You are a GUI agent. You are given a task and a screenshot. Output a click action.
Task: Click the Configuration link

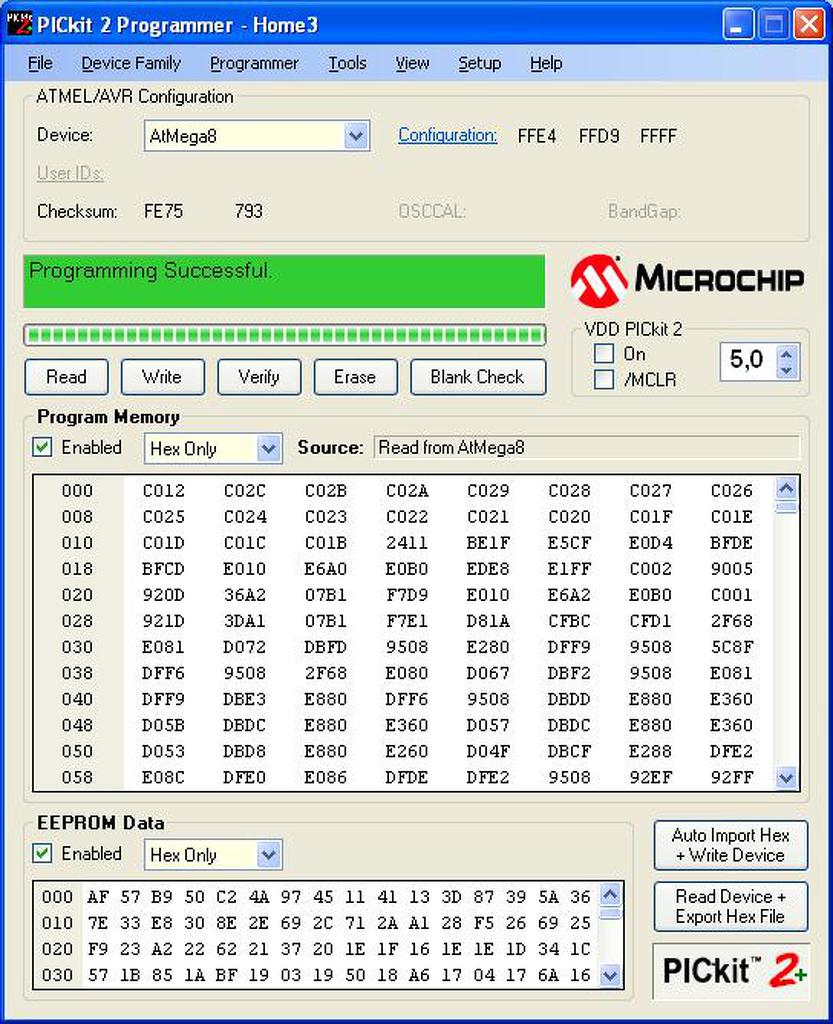(x=447, y=135)
